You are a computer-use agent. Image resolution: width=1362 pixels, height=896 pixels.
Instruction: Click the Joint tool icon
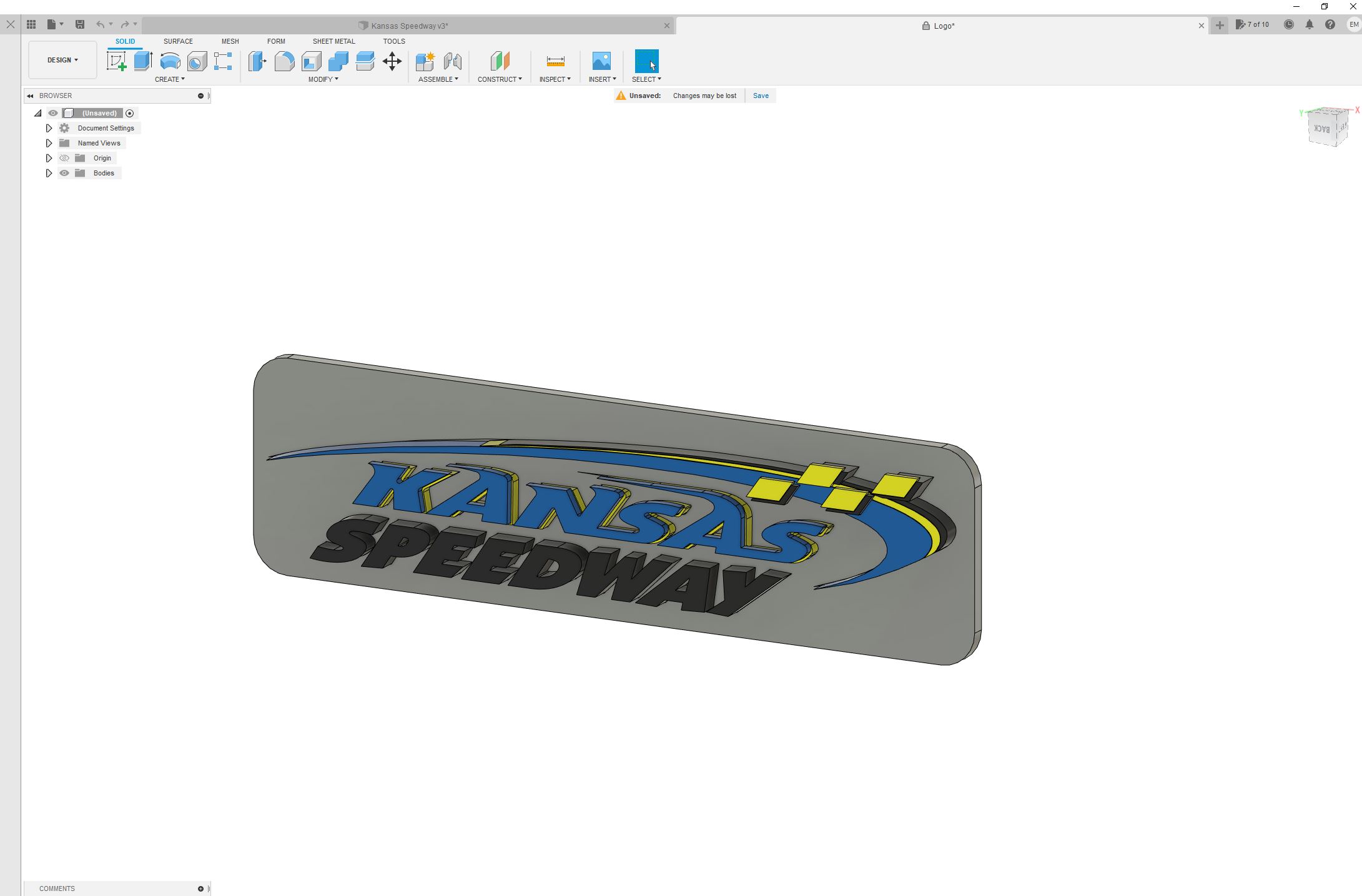[453, 61]
